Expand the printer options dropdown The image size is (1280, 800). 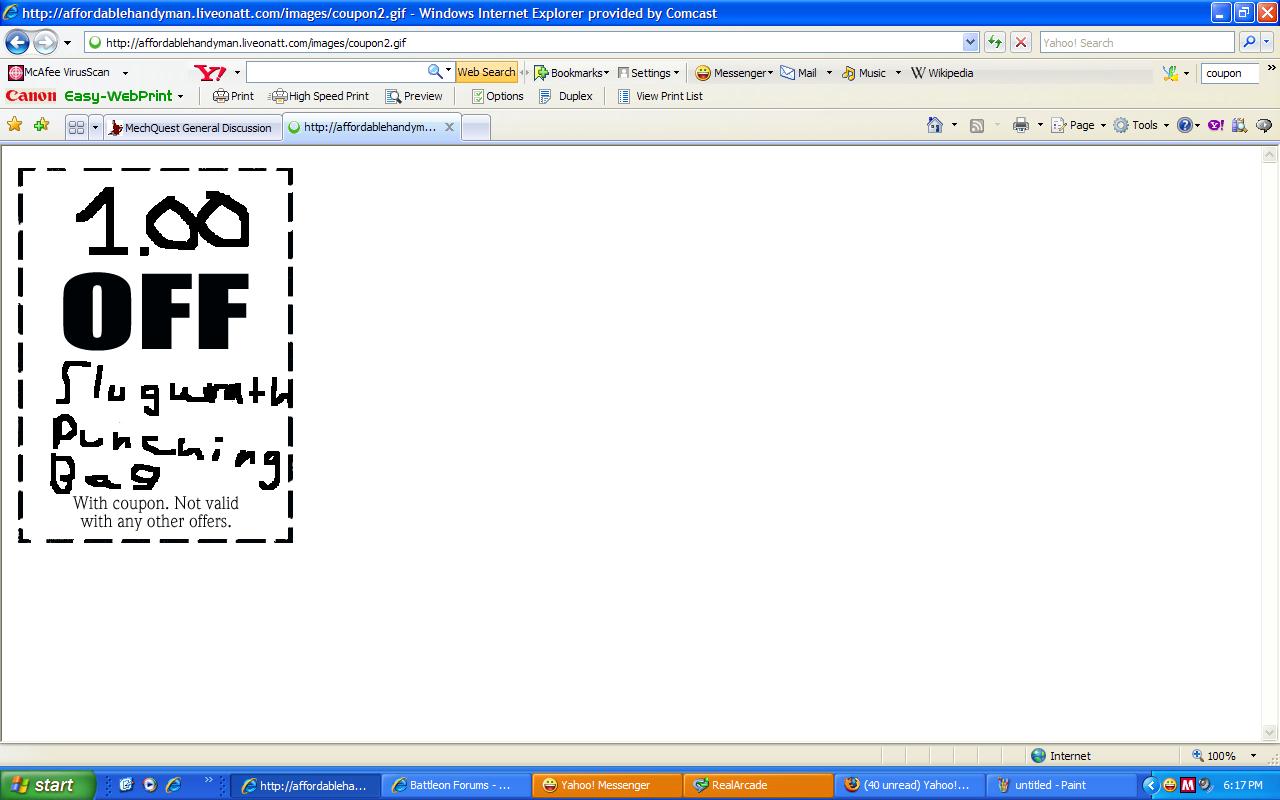point(1040,125)
